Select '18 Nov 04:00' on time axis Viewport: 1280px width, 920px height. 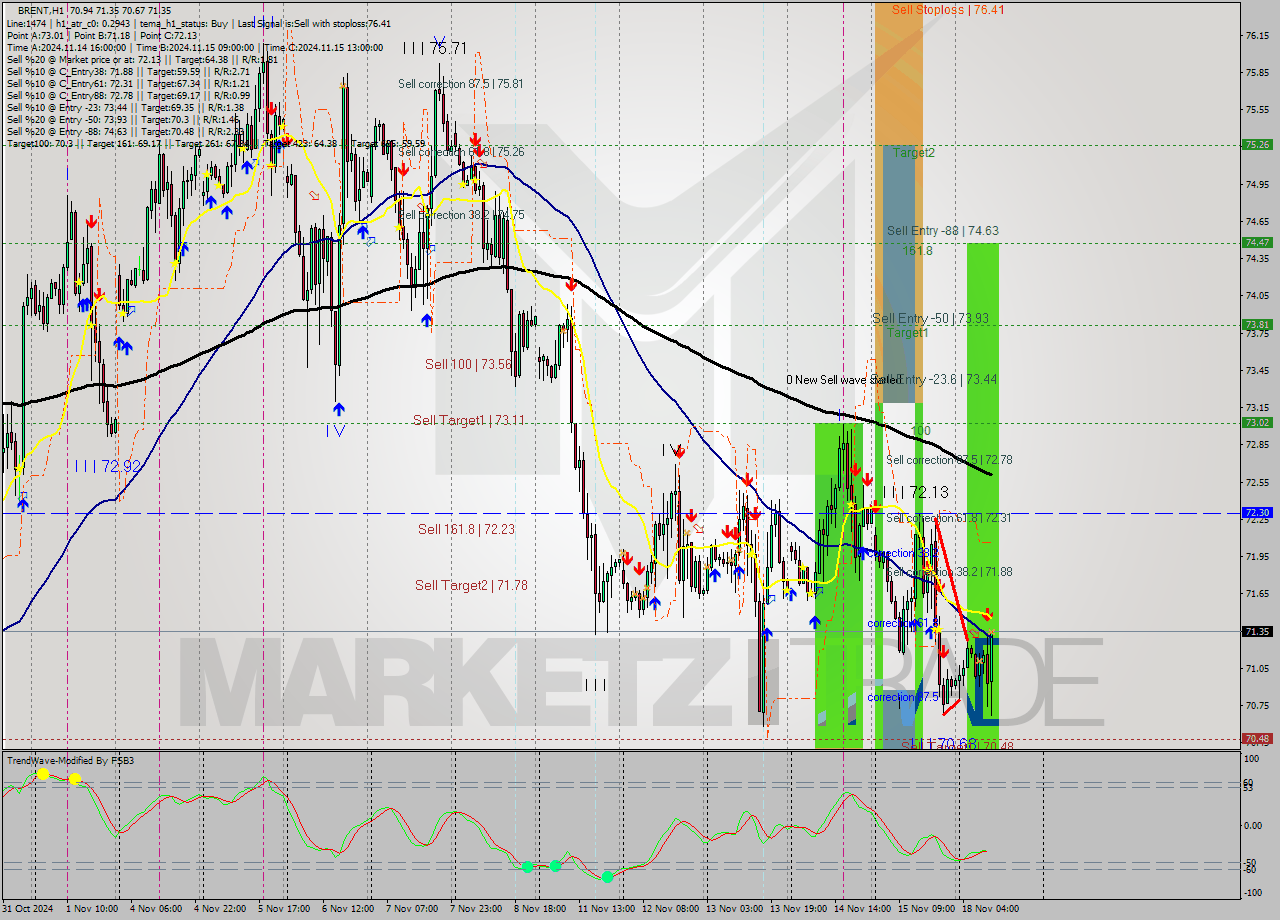tap(991, 909)
